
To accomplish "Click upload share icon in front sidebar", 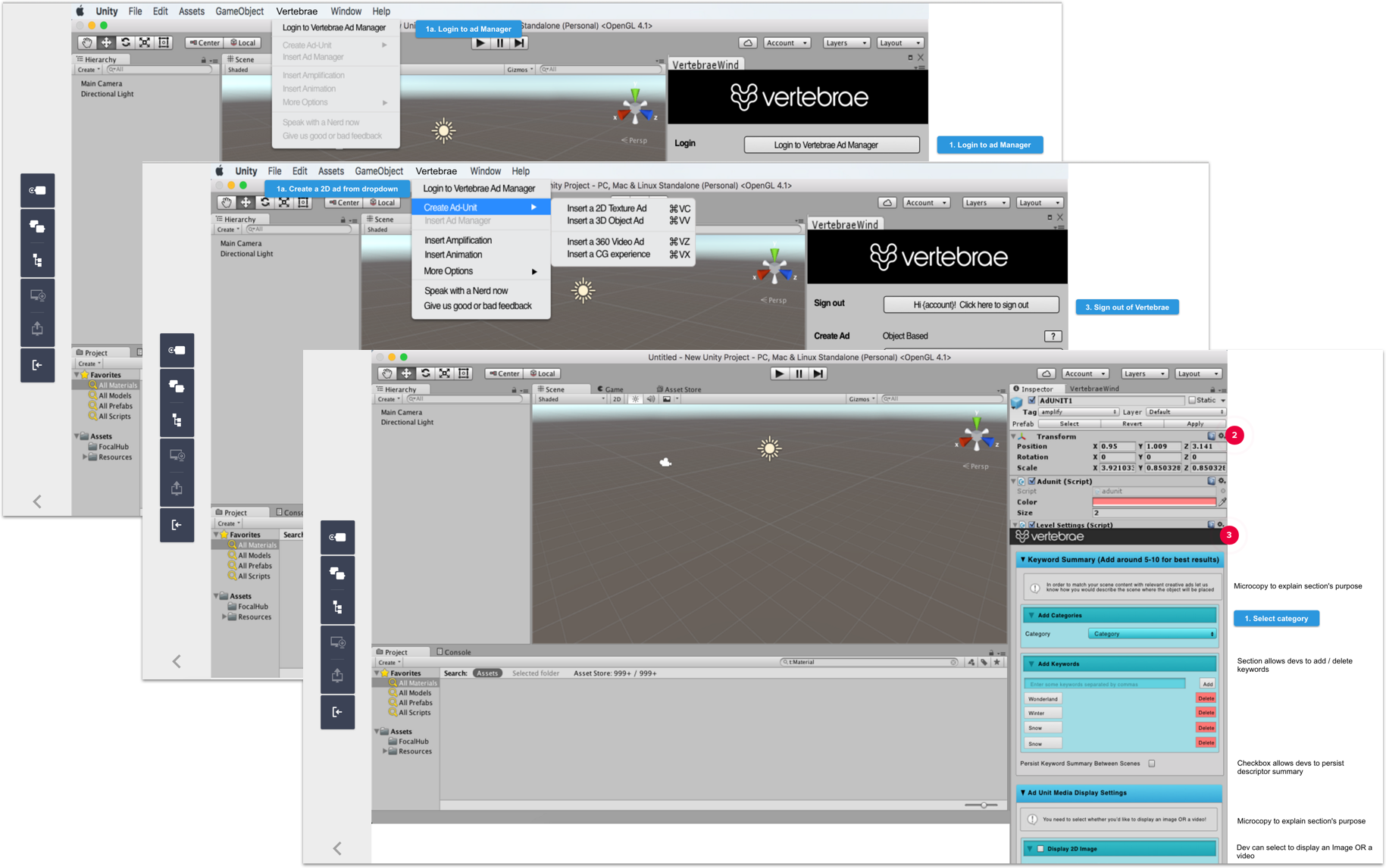I will 337,676.
